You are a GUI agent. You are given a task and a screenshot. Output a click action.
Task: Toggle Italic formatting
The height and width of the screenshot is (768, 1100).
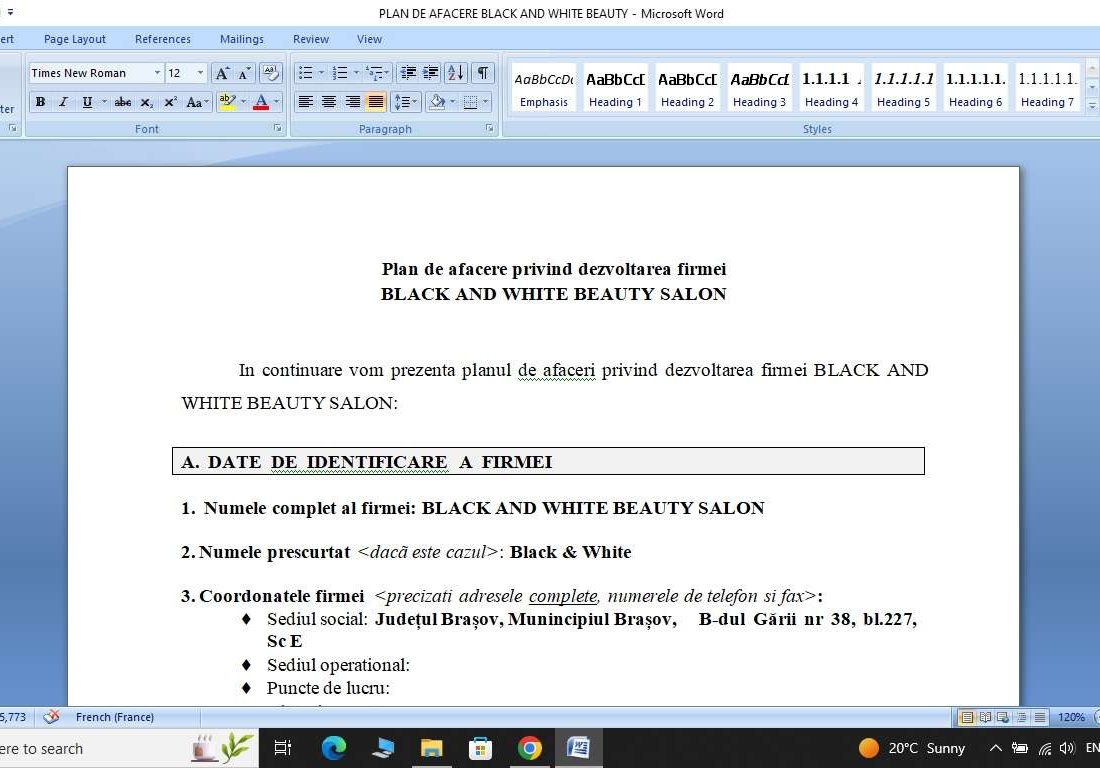coord(63,101)
